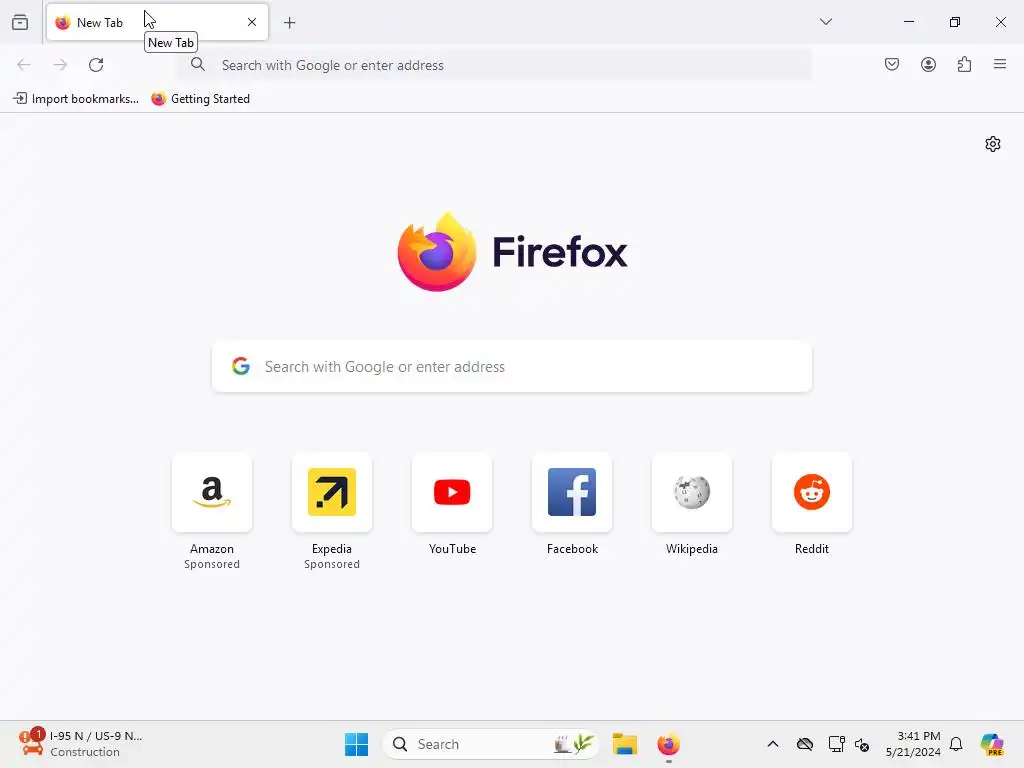Screen dimensions: 1024x768
Task: Open File Explorer from taskbar
Action: [x=624, y=744]
